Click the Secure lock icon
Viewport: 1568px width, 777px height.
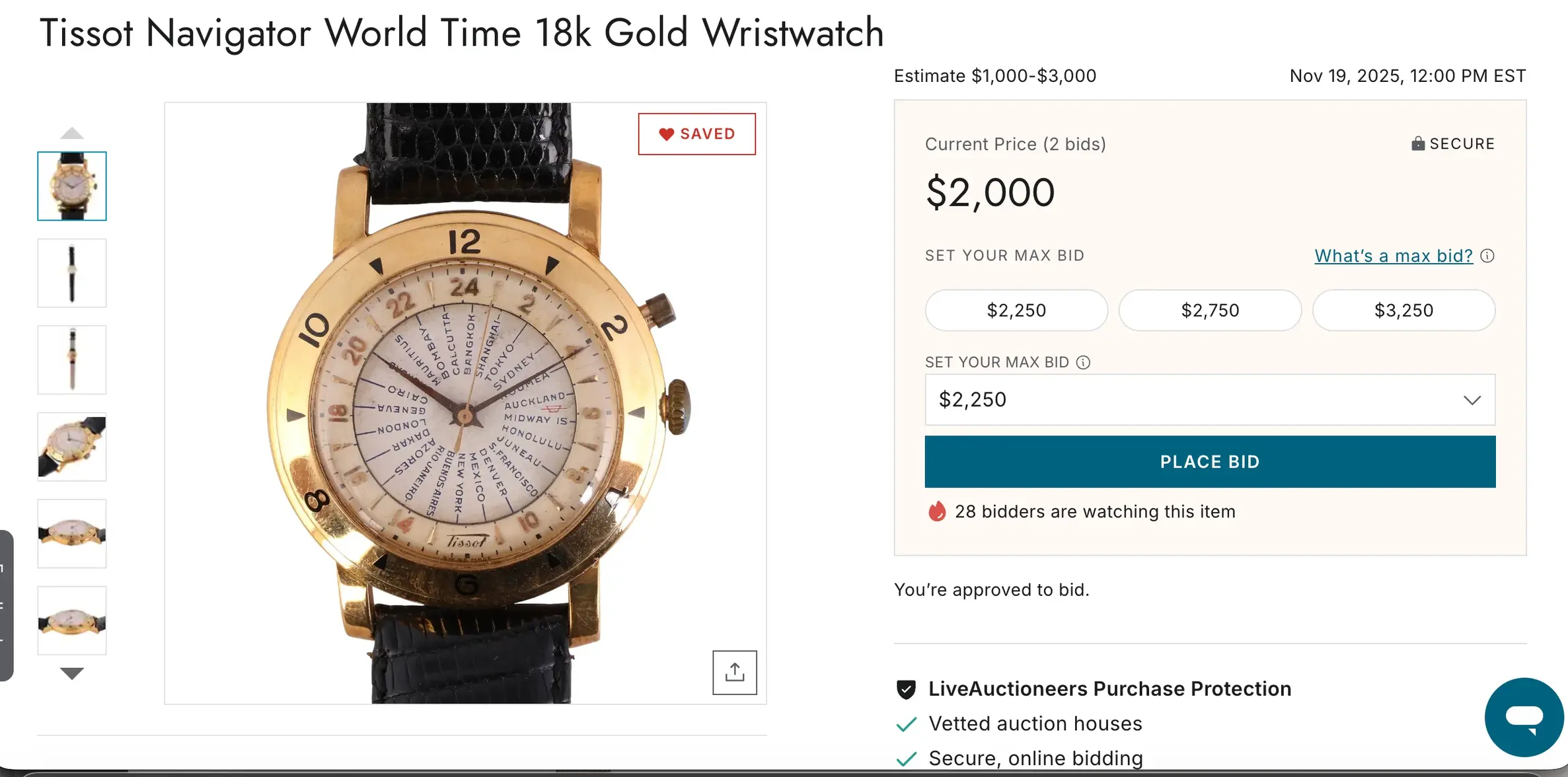(x=1417, y=144)
